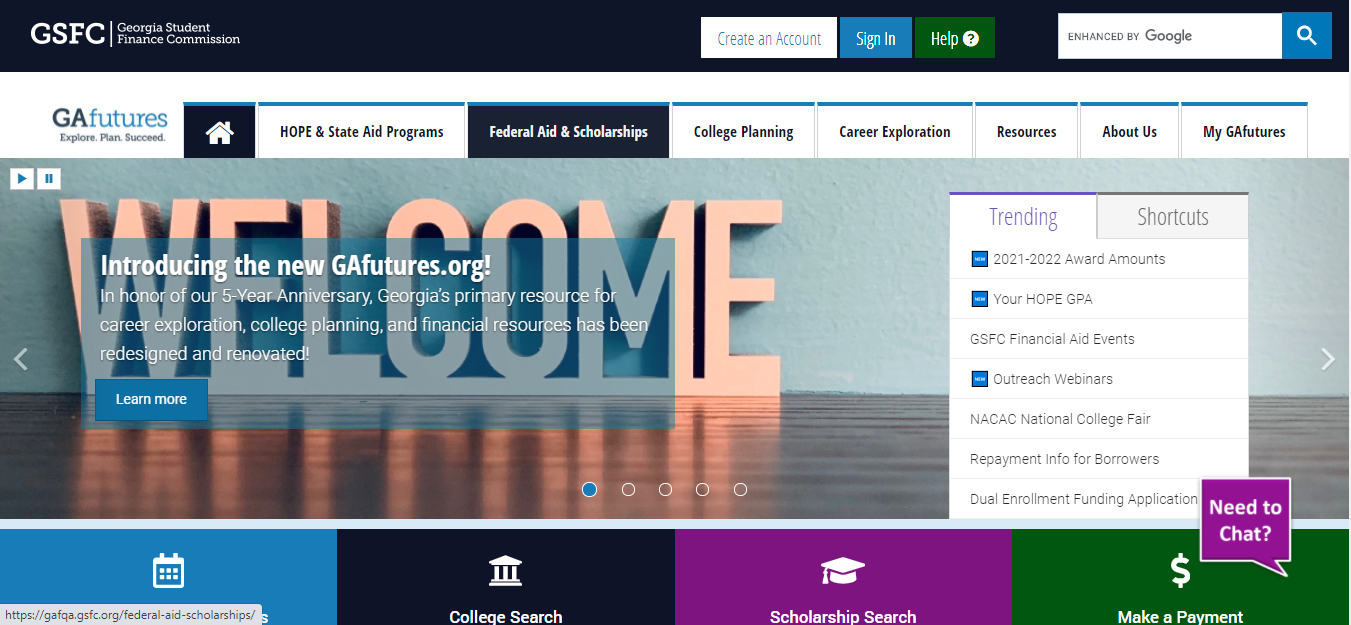Click the College Search building icon
The image size is (1351, 625).
click(x=505, y=571)
